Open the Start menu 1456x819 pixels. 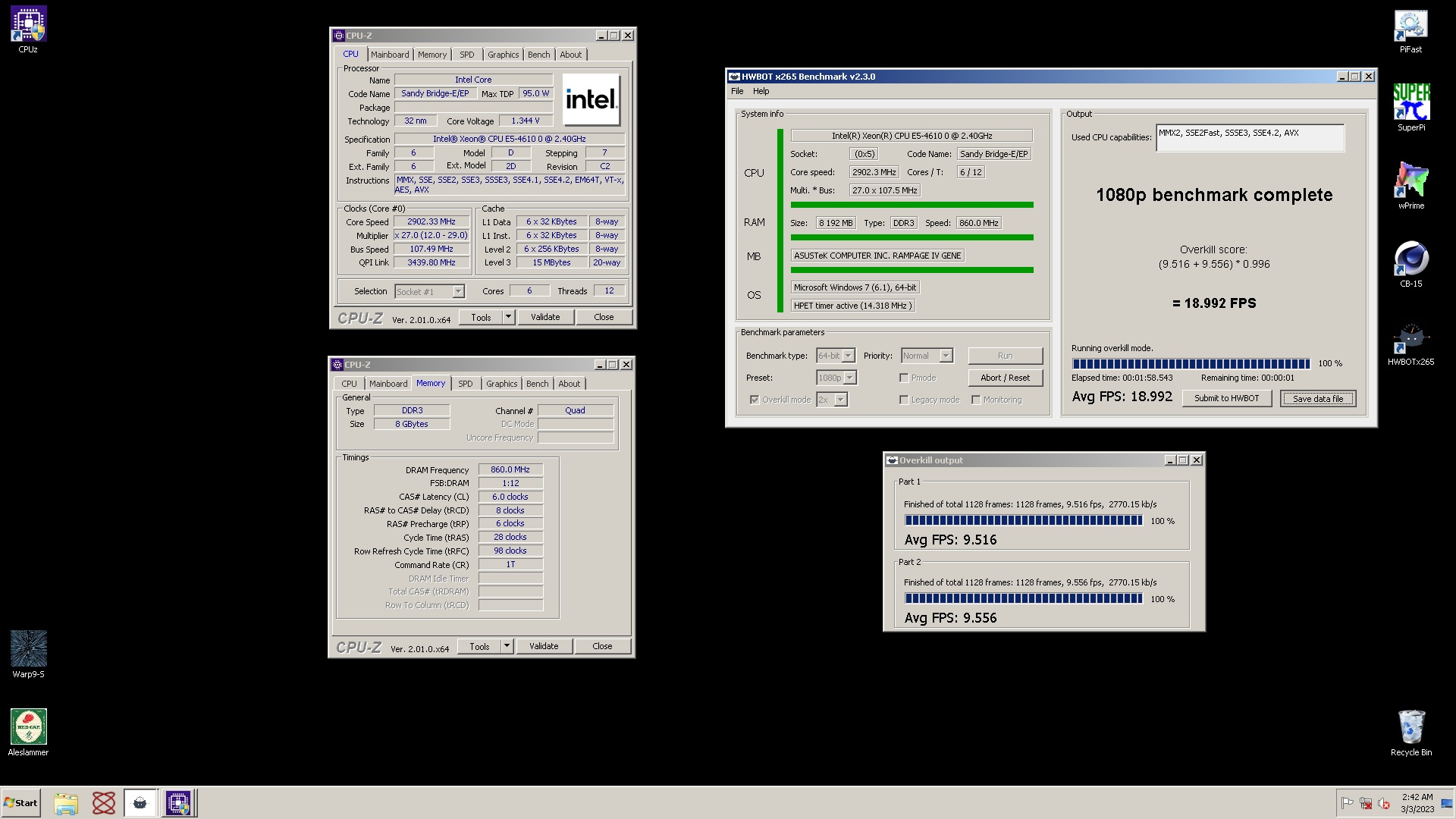[x=20, y=803]
